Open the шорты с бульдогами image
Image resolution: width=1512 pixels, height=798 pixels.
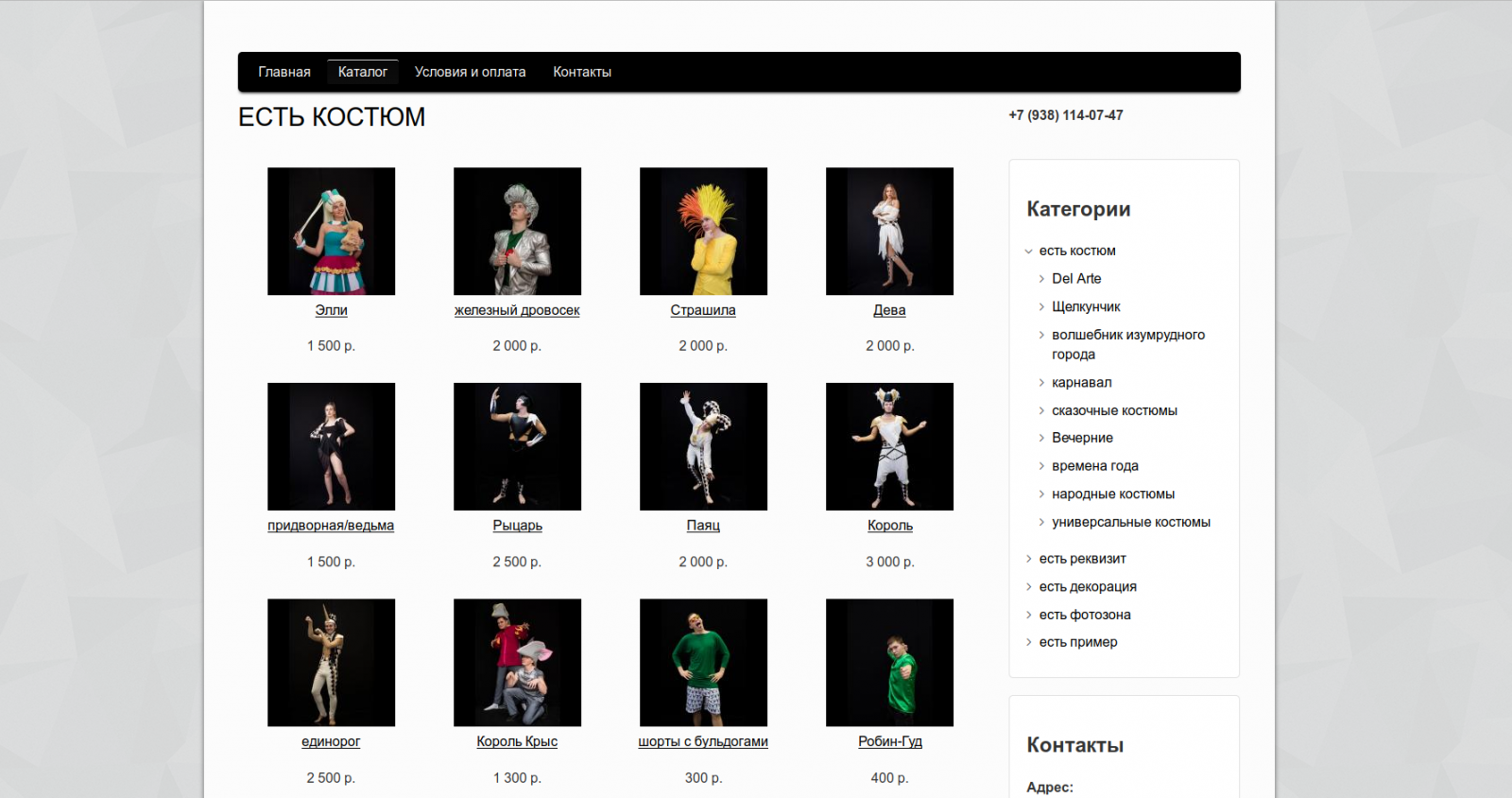click(x=703, y=663)
